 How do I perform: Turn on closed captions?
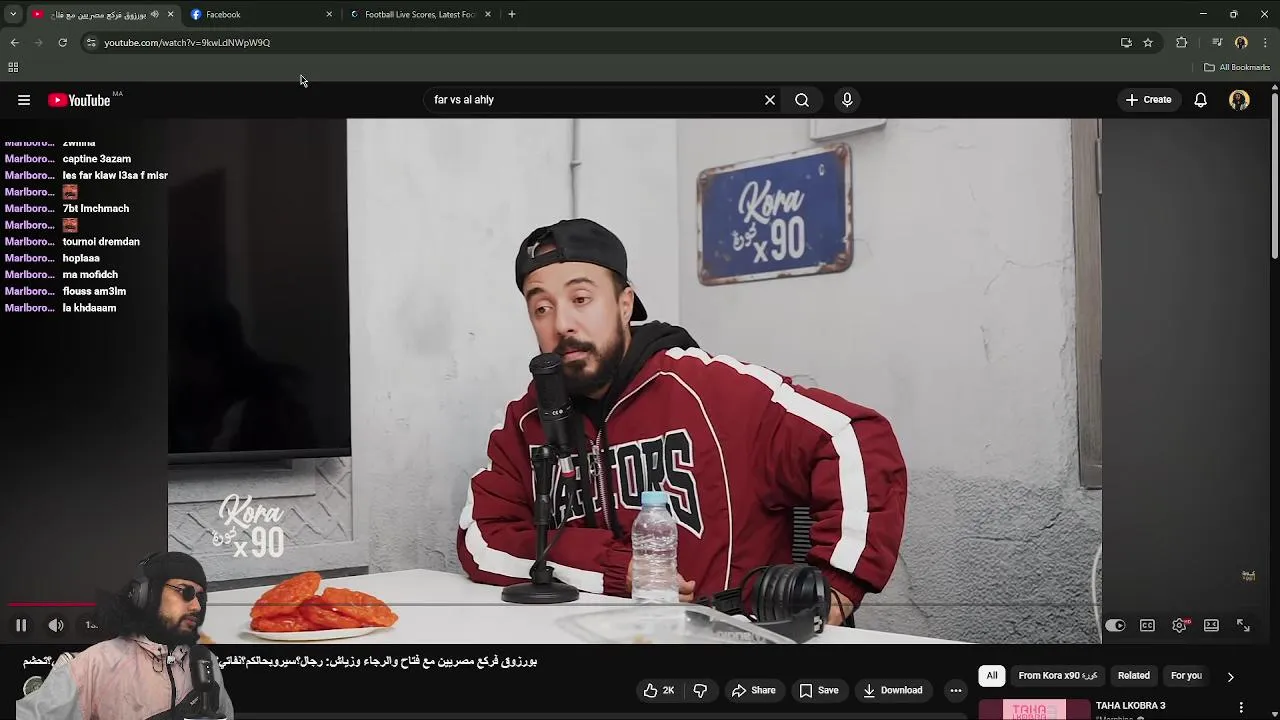pyautogui.click(x=1147, y=625)
